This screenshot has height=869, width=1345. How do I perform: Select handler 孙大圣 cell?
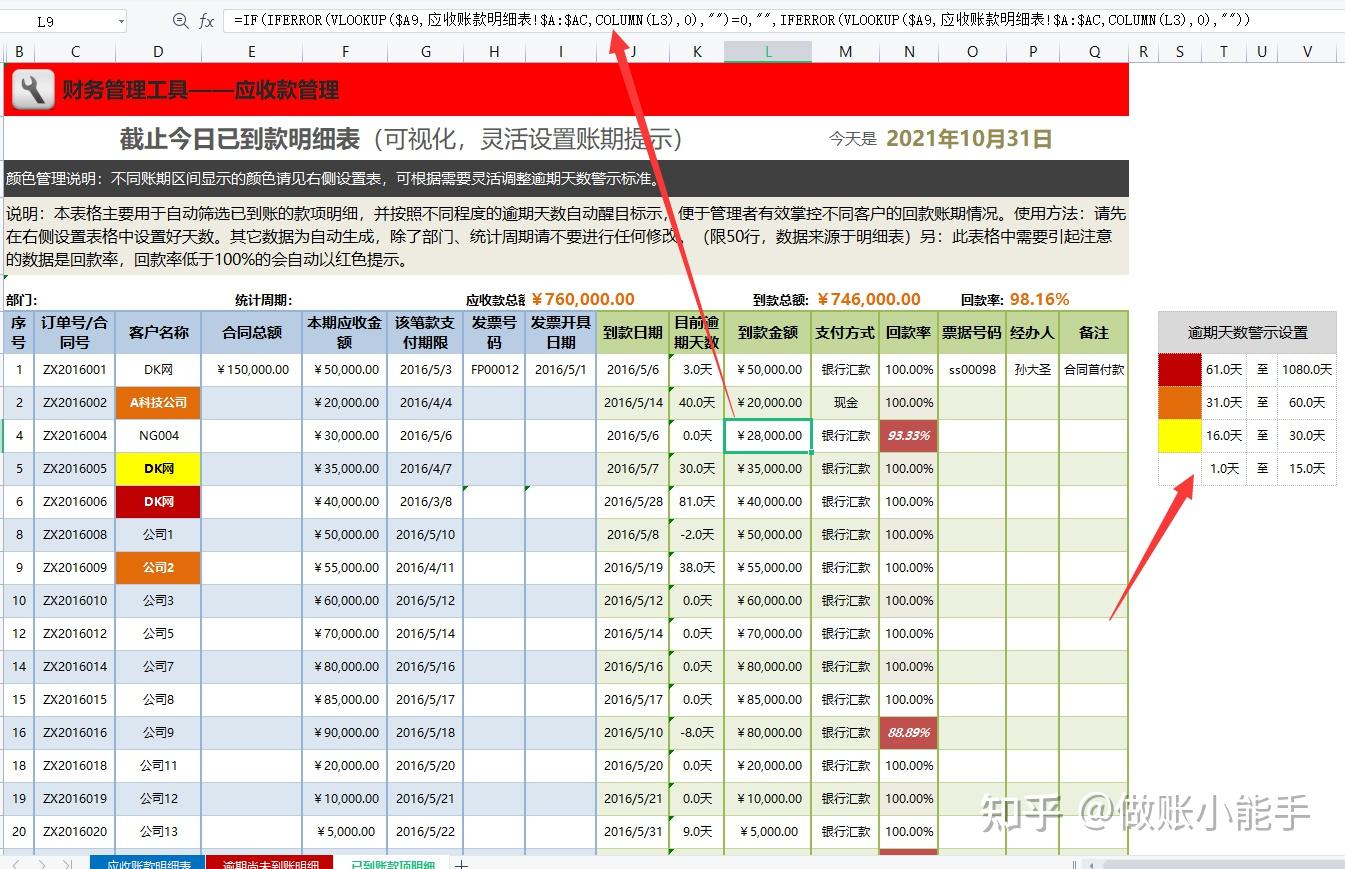click(x=1032, y=370)
